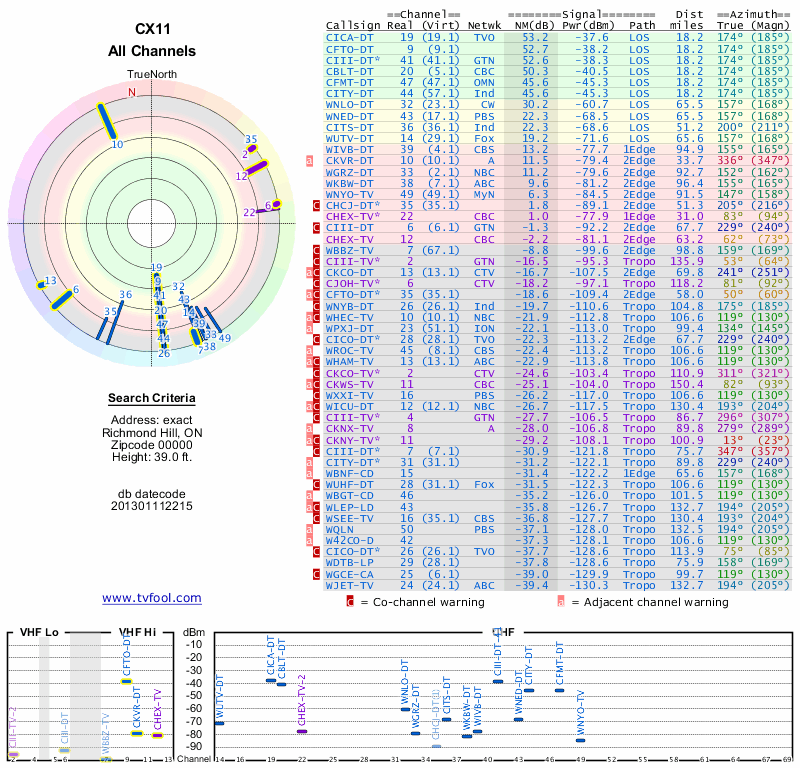This screenshot has height=768, width=800.
Task: Click the channel 36 line on the radar plot
Action: coord(115,323)
